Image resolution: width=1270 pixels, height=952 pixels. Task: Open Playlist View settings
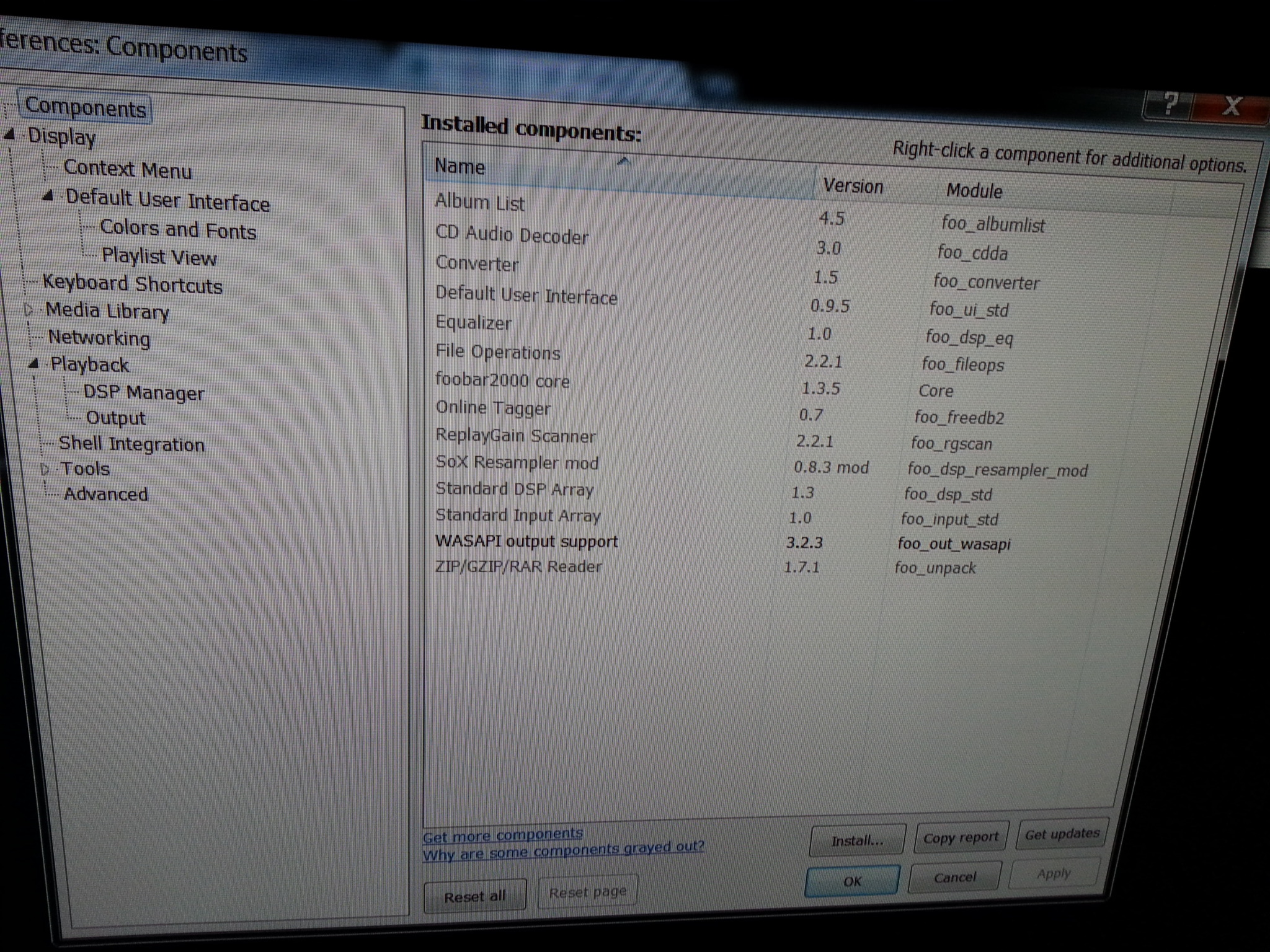tap(159, 257)
